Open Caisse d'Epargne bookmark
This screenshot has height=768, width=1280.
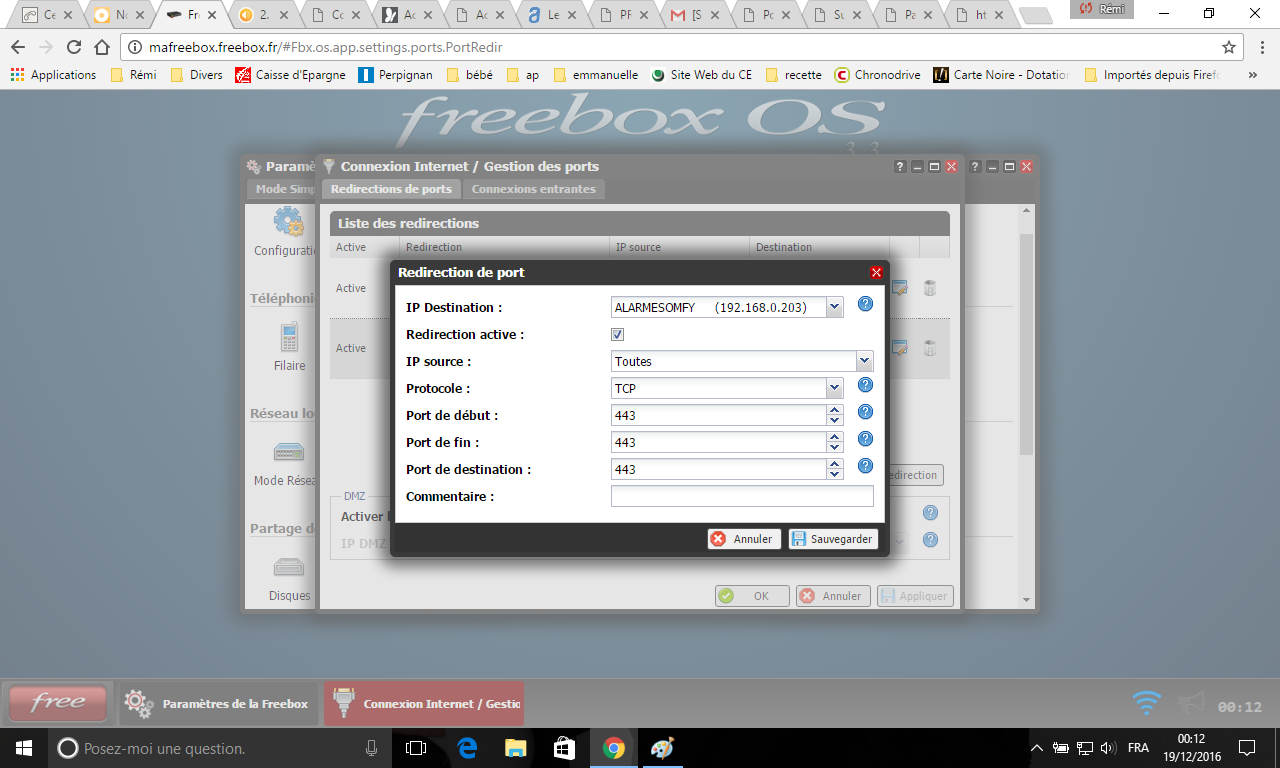pos(290,75)
